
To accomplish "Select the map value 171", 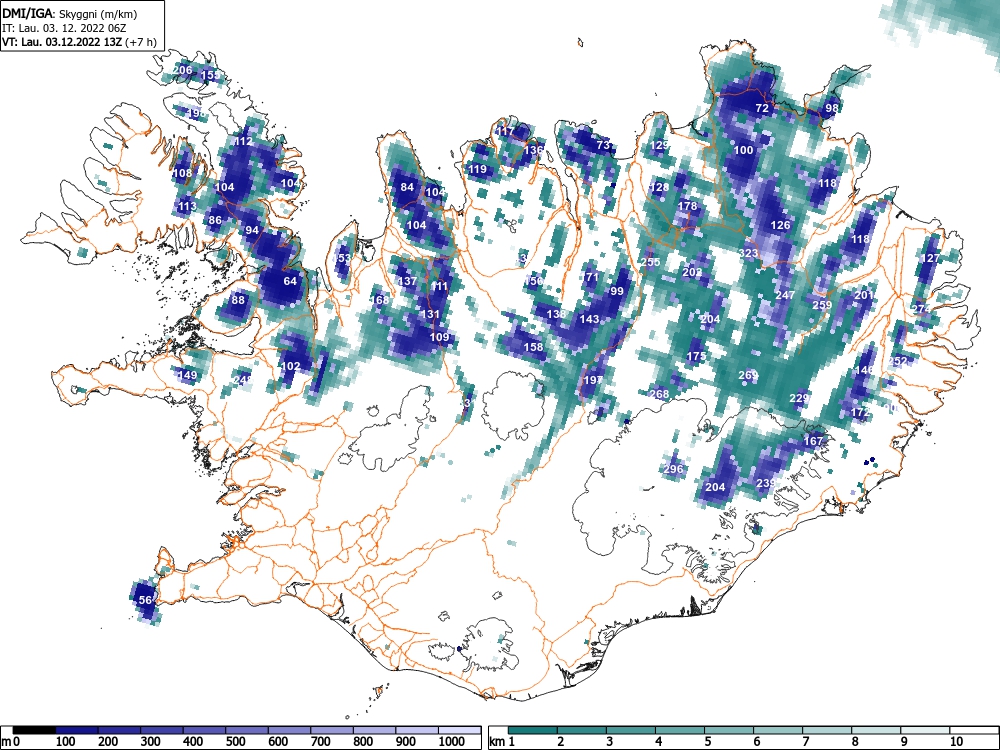I will click(x=589, y=277).
